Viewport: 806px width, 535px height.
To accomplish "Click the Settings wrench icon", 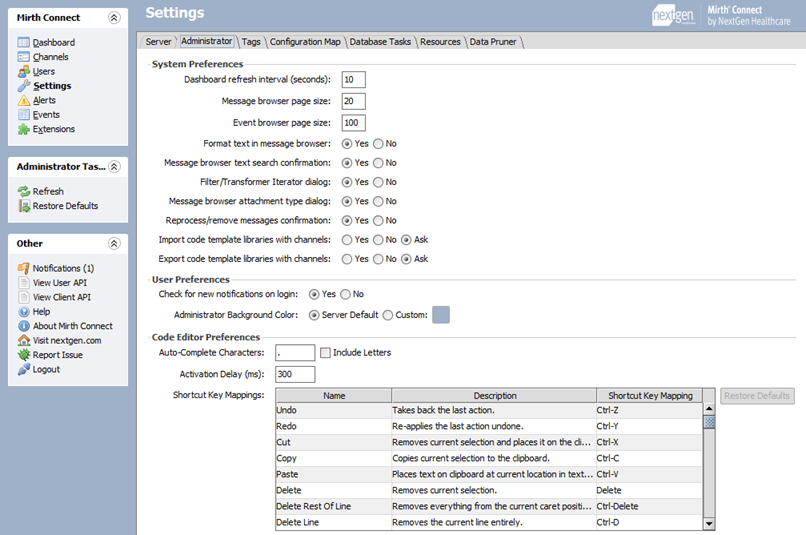I will pos(24,86).
